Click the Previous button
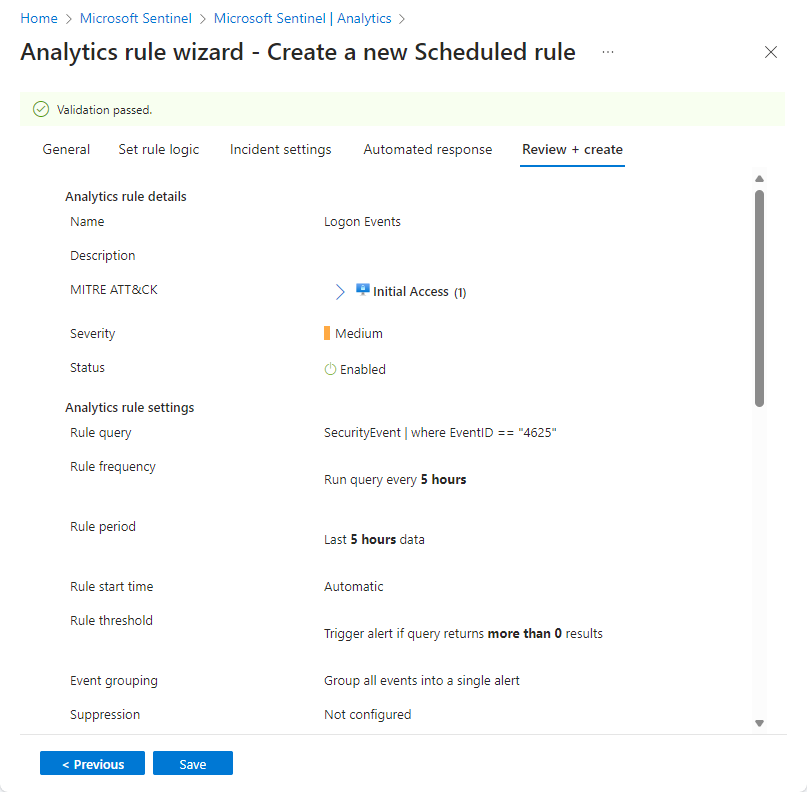Image resolution: width=807 pixels, height=792 pixels. click(x=92, y=762)
